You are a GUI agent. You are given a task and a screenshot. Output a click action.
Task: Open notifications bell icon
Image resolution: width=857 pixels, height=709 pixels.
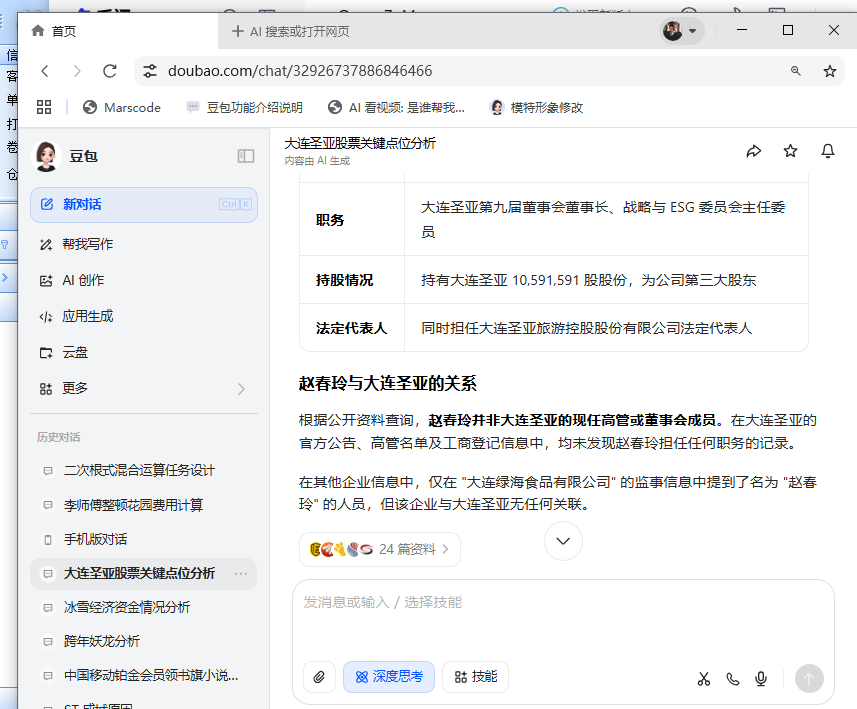pos(828,151)
